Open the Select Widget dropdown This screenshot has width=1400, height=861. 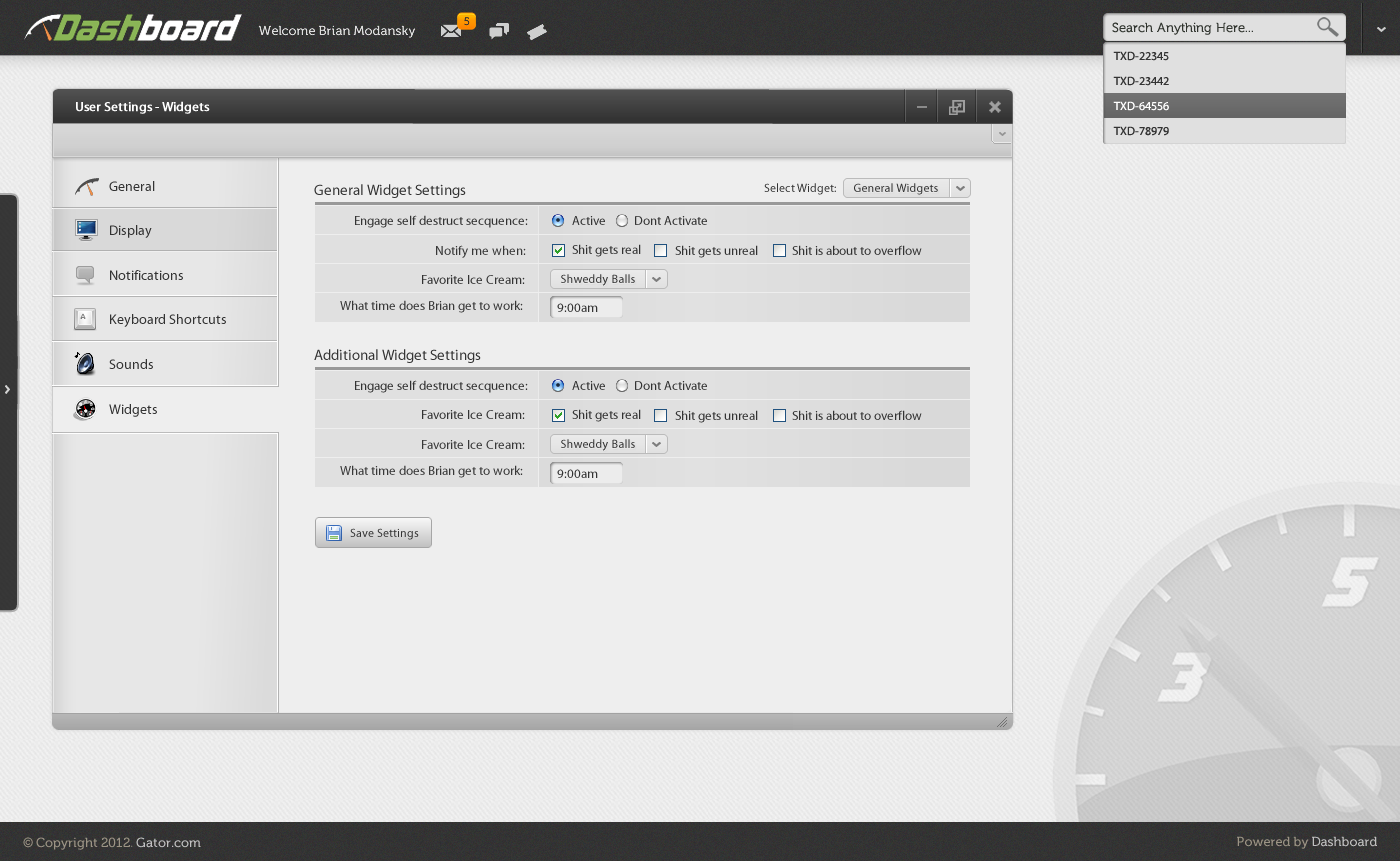907,188
